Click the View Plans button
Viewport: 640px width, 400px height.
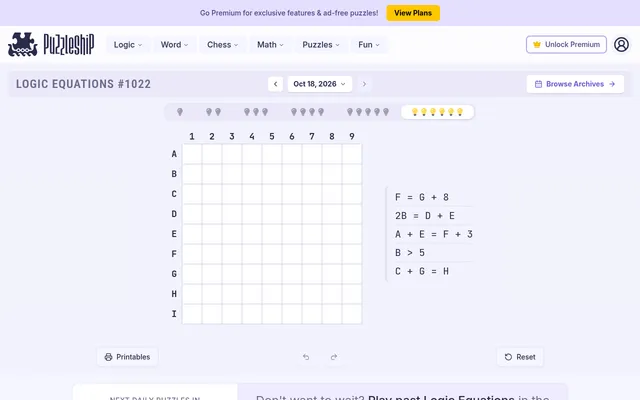413,13
